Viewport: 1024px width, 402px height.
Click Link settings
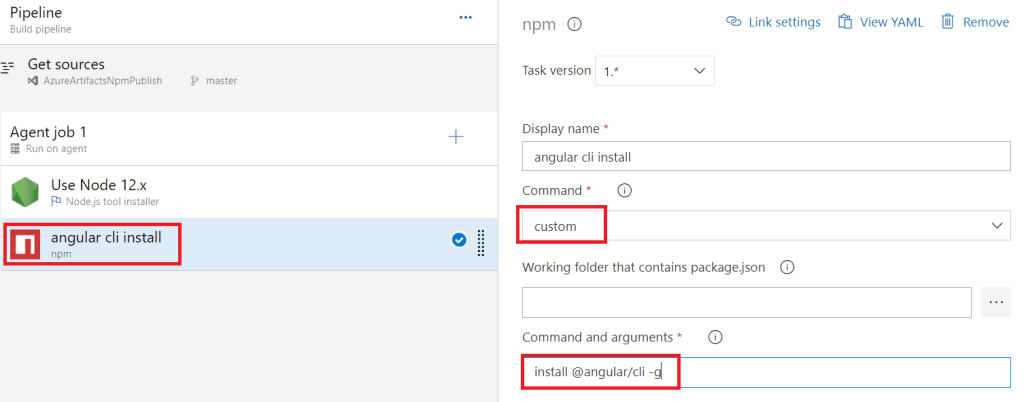[x=773, y=22]
